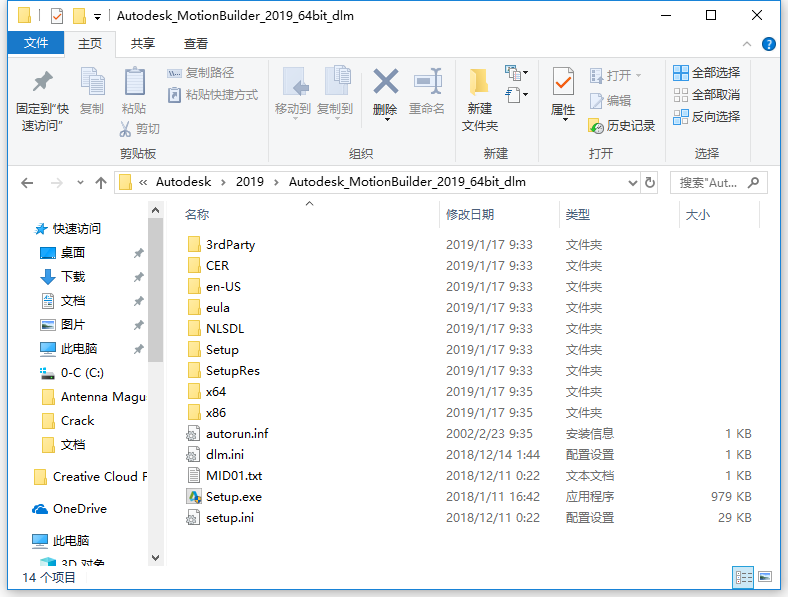Go up one folder level

101,183
